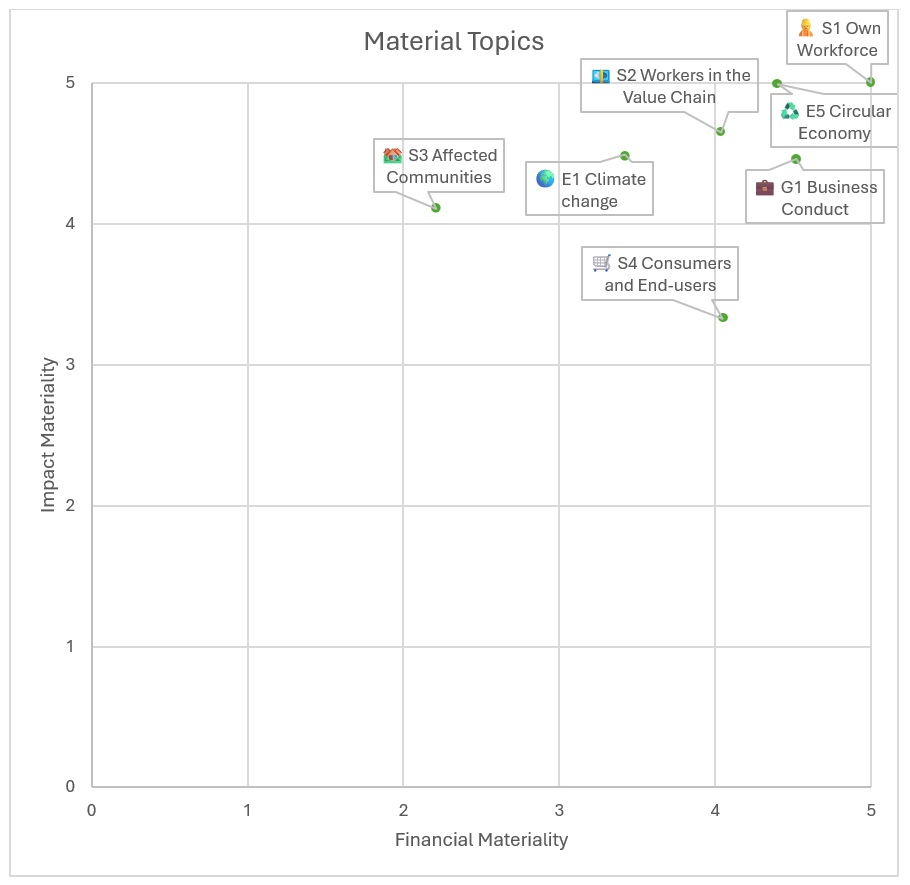Click the Impact Materiality vertical axis title
910x885 pixels.
coord(48,435)
